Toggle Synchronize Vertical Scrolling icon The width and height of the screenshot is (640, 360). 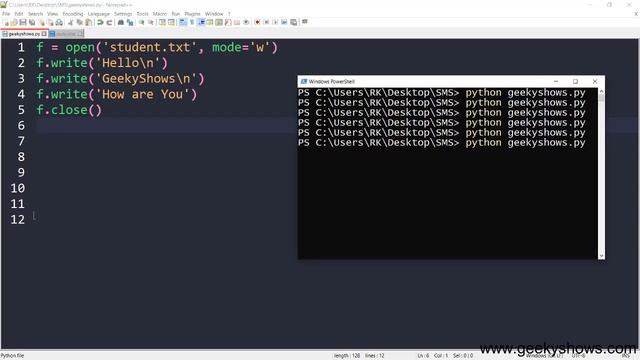point(162,22)
